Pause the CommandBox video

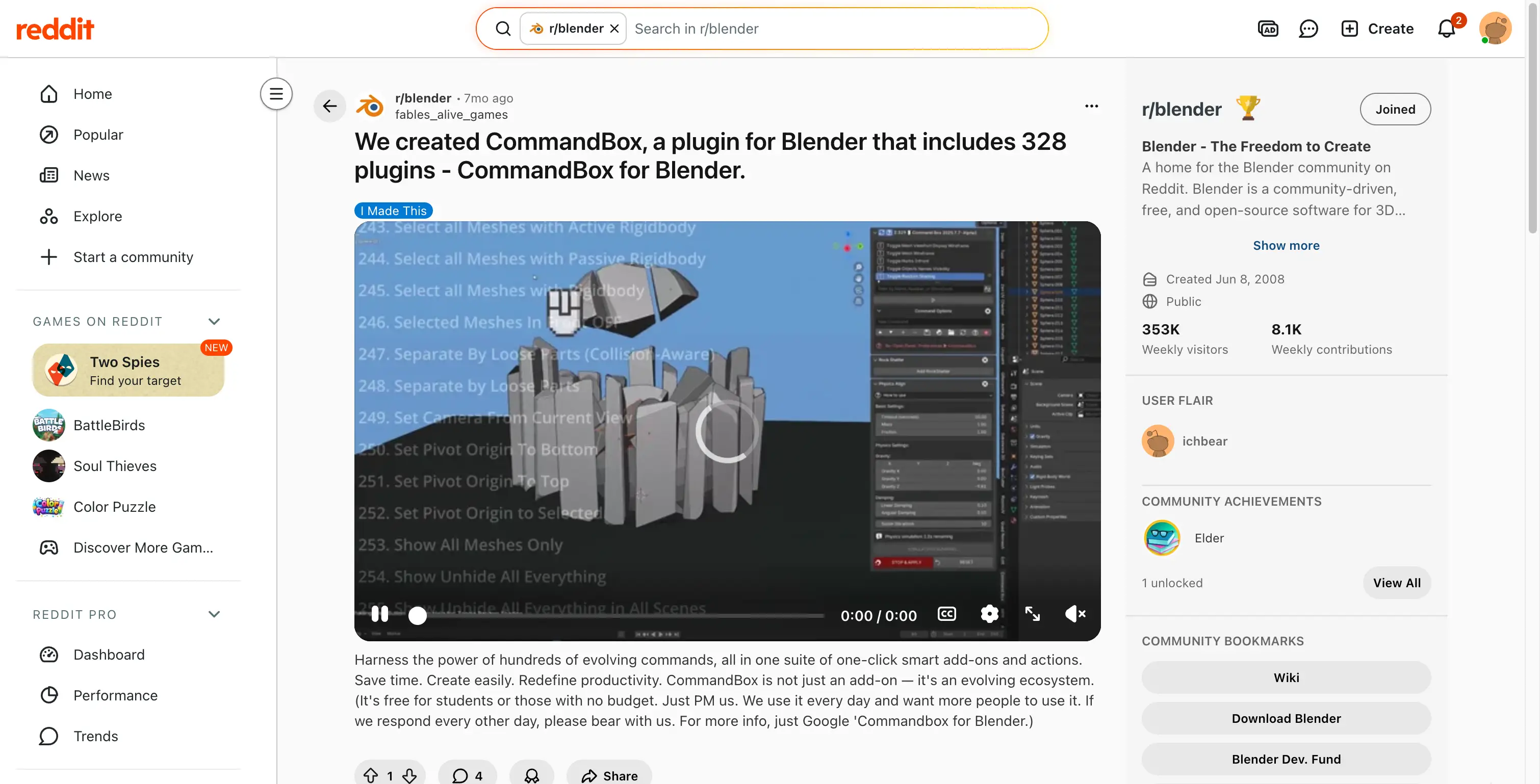point(380,614)
